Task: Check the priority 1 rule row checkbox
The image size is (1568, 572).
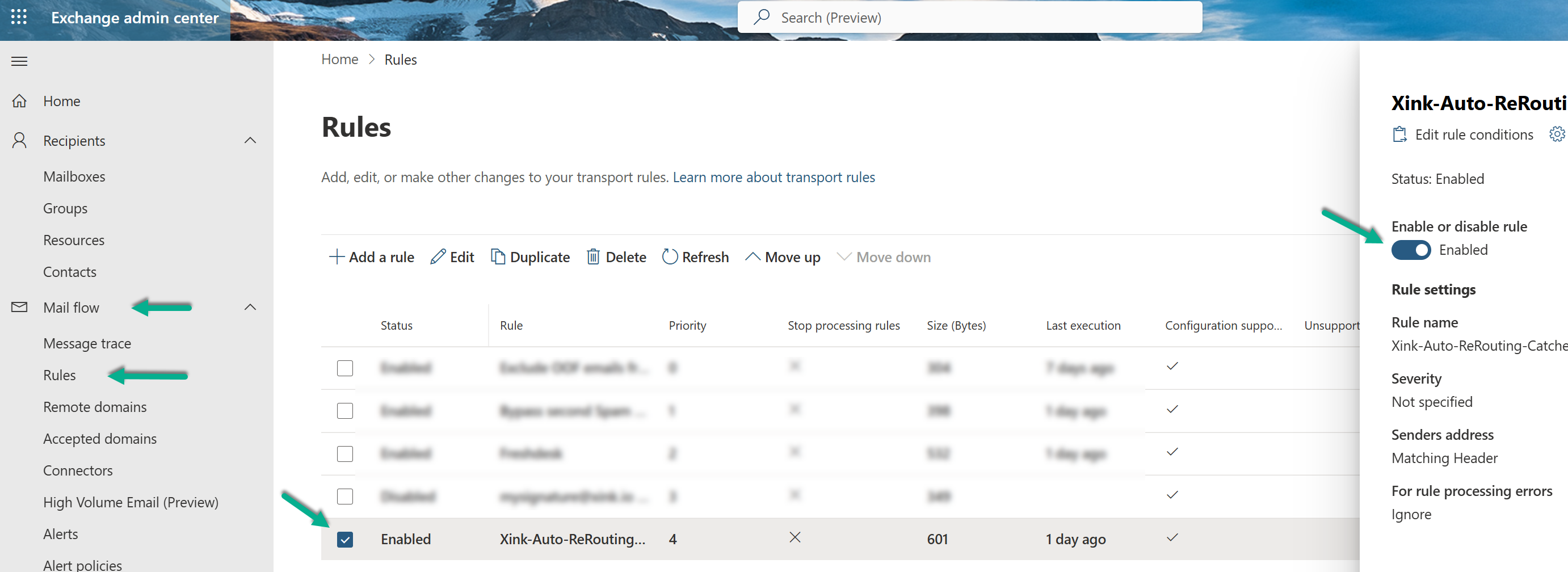Action: tap(345, 411)
